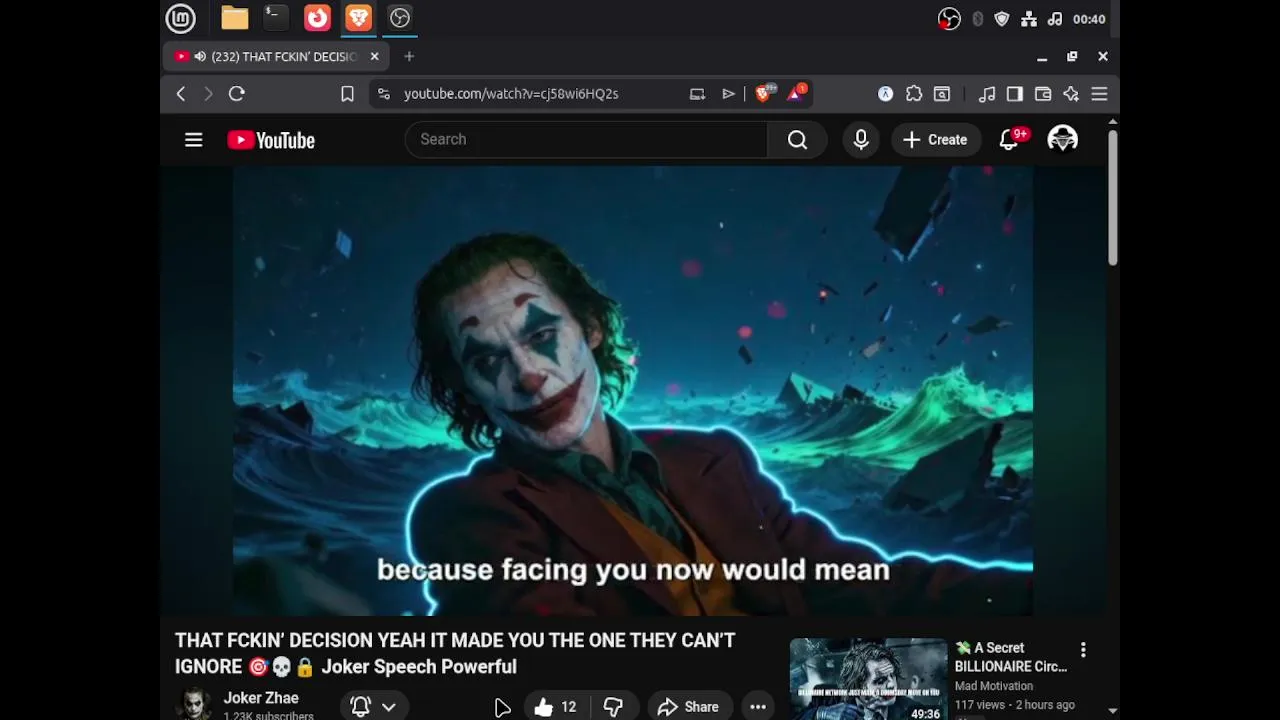Image resolution: width=1280 pixels, height=720 pixels.
Task: Open the red-orange app icon in the panel
Action: click(x=317, y=18)
